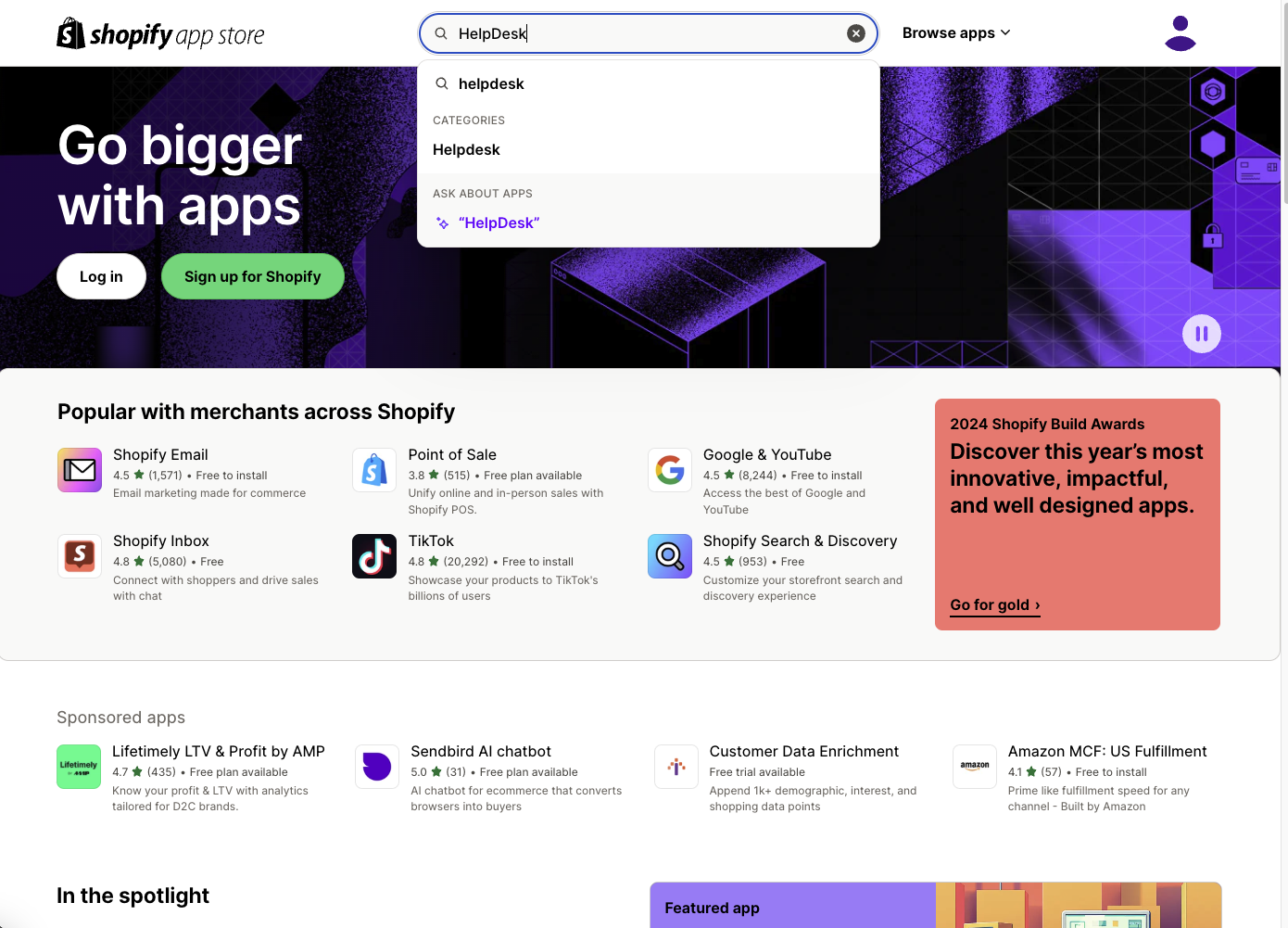Ask about apps for "HelpDesk"

649,222
